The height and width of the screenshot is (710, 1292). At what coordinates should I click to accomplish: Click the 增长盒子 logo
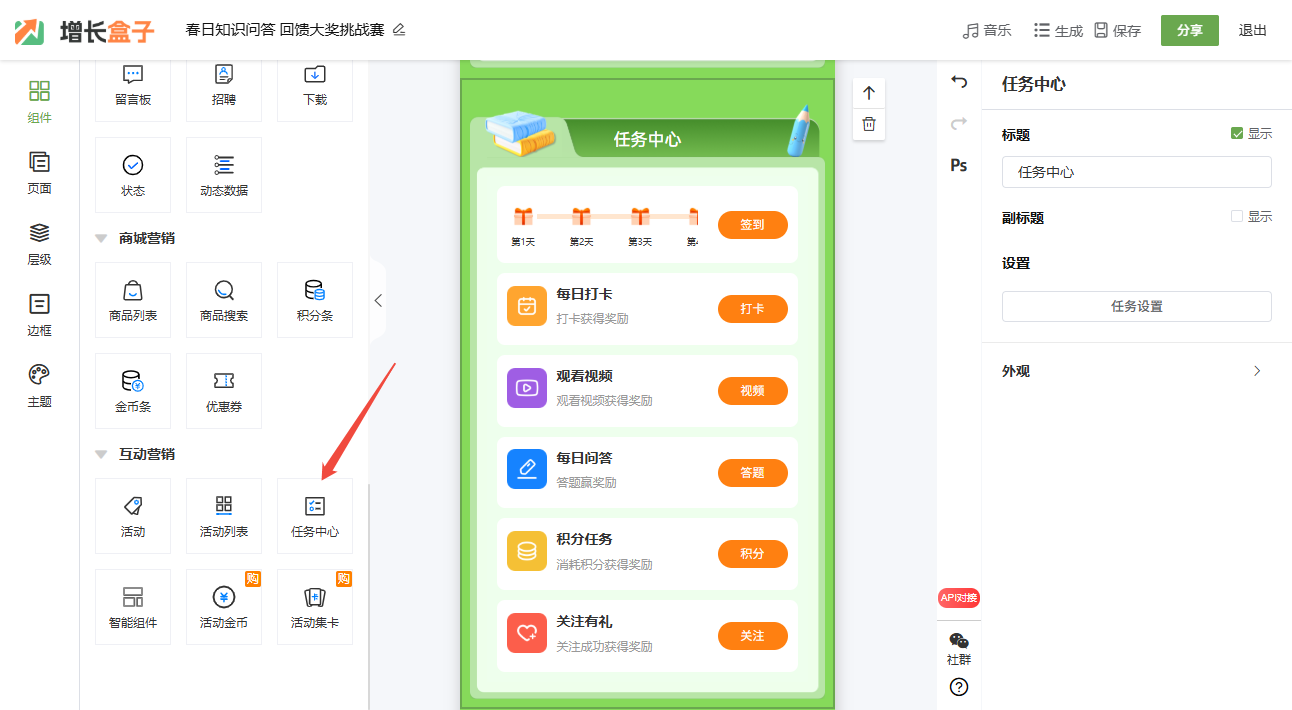[x=85, y=31]
